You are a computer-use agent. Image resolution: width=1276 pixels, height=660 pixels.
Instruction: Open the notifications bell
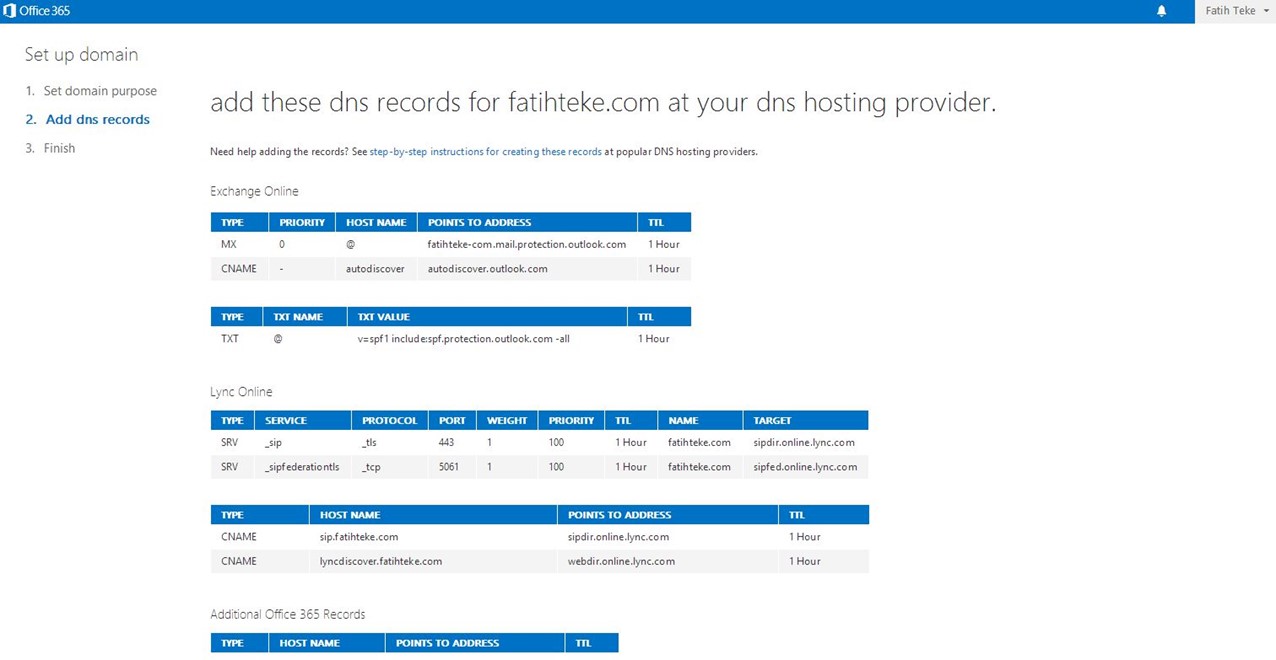pos(1161,11)
